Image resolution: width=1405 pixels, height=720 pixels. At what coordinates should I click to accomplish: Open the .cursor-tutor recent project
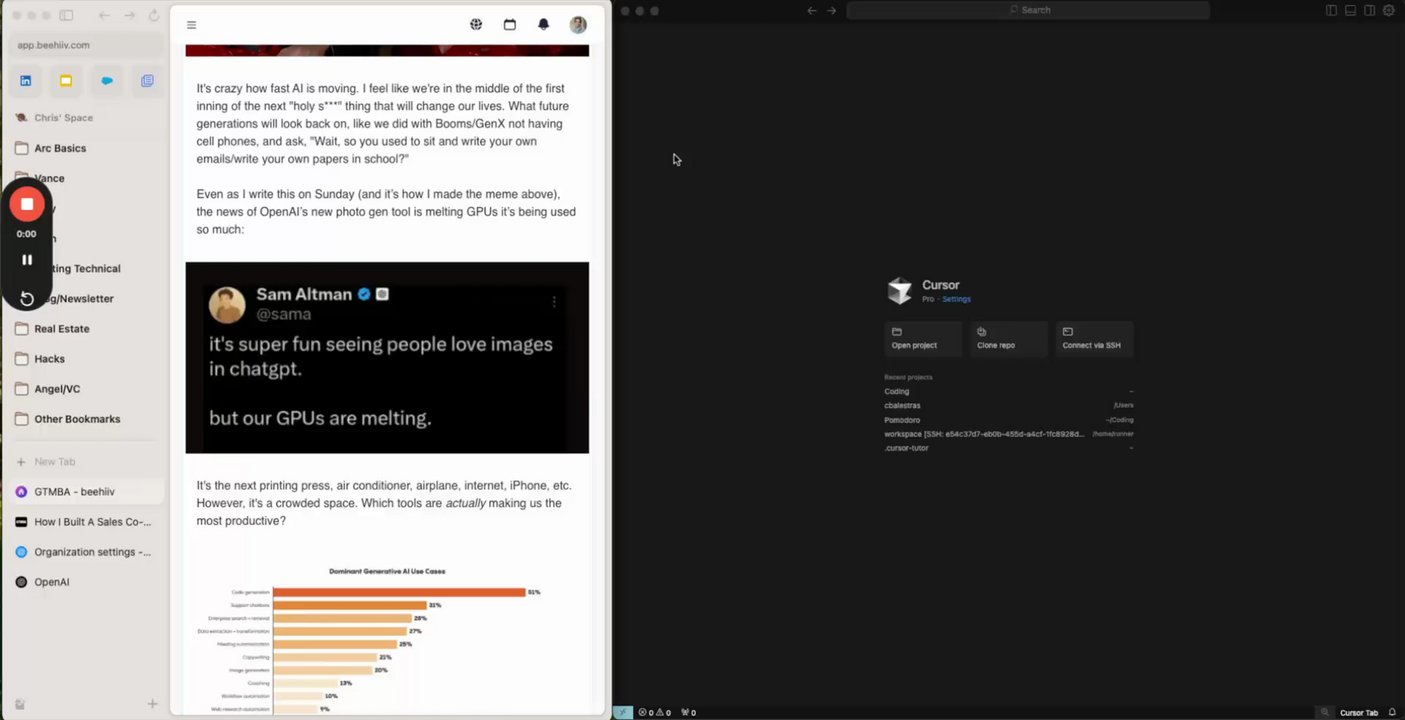pos(1009,448)
